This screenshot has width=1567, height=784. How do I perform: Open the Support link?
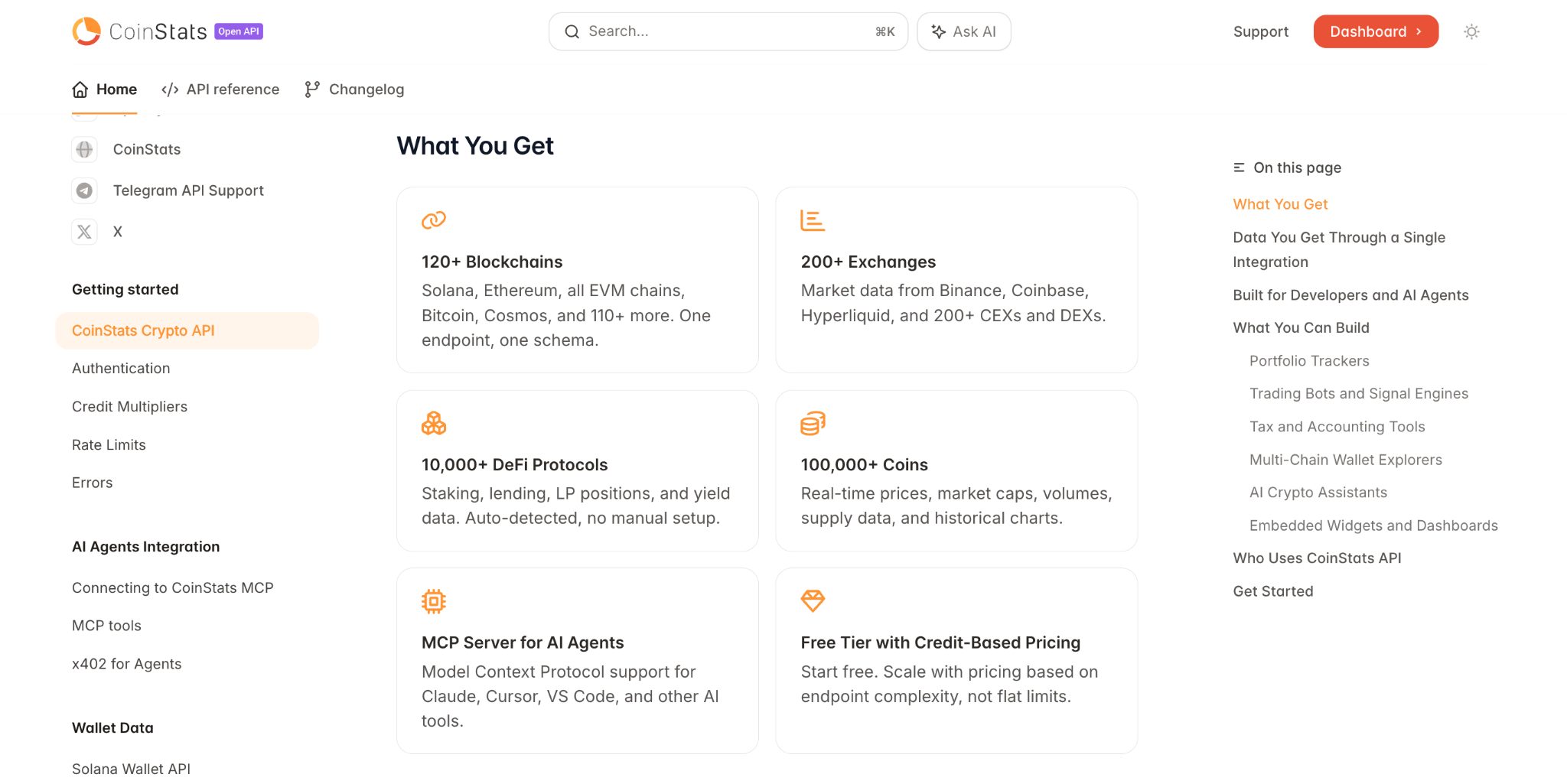(1261, 31)
